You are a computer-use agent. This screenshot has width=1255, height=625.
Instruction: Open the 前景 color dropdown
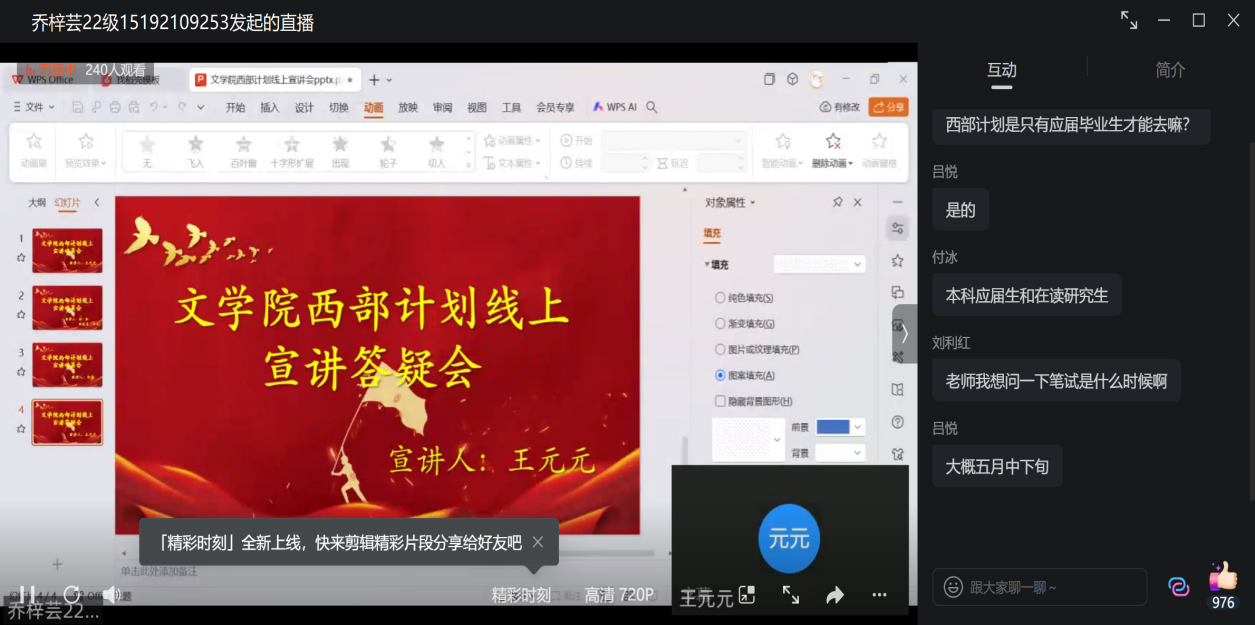pos(857,427)
